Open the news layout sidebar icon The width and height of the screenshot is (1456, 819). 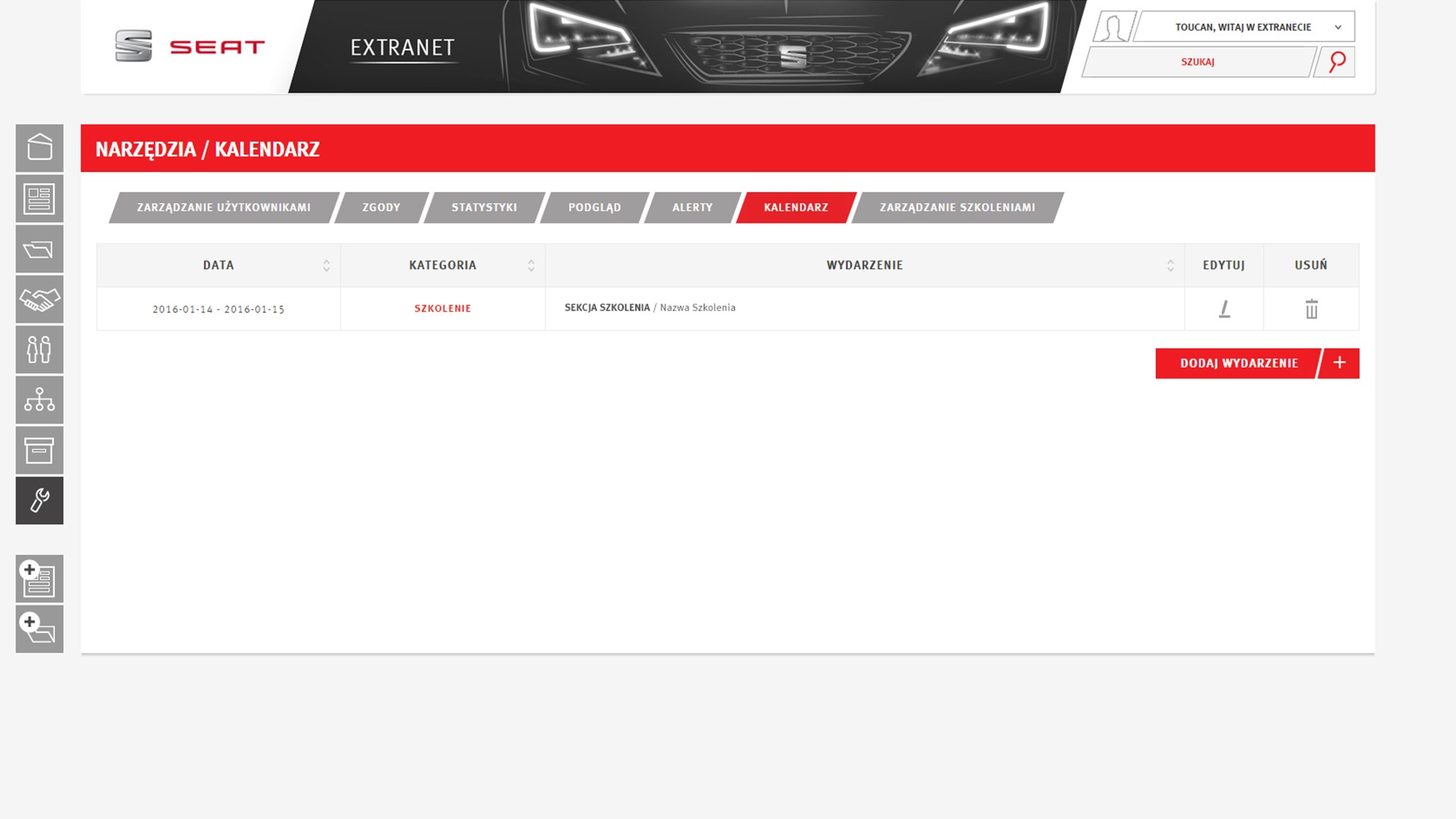coord(39,199)
